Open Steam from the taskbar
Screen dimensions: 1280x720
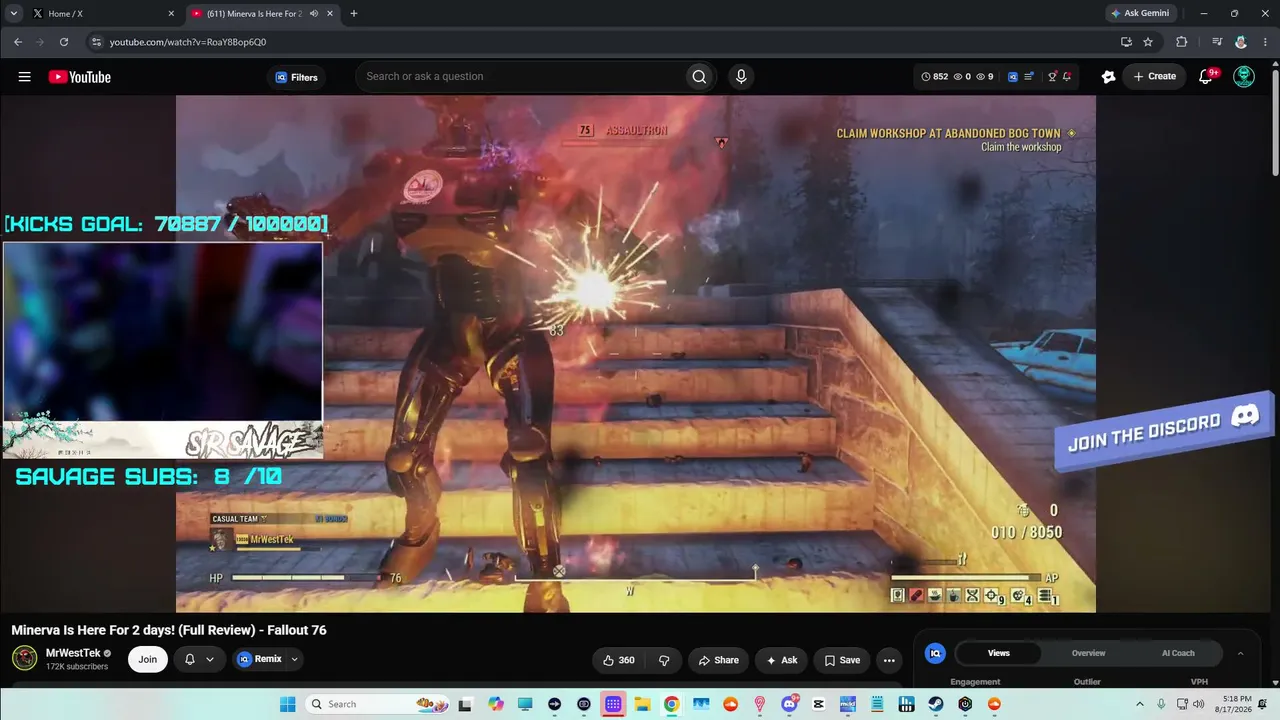(935, 704)
